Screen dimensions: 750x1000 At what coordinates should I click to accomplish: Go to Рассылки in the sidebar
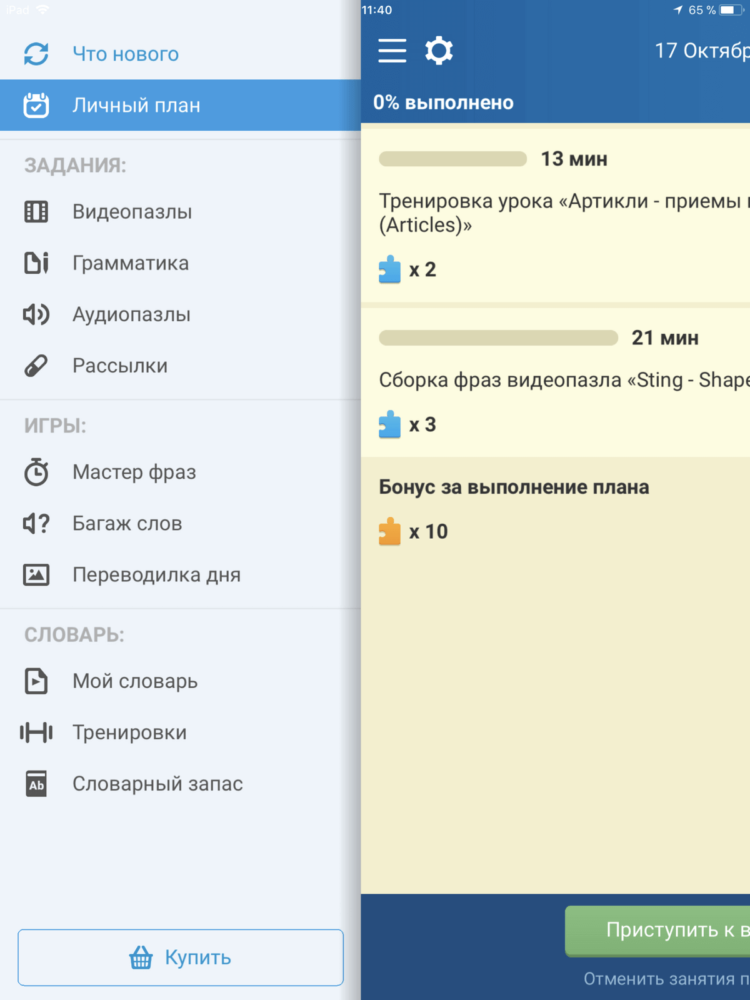click(180, 365)
